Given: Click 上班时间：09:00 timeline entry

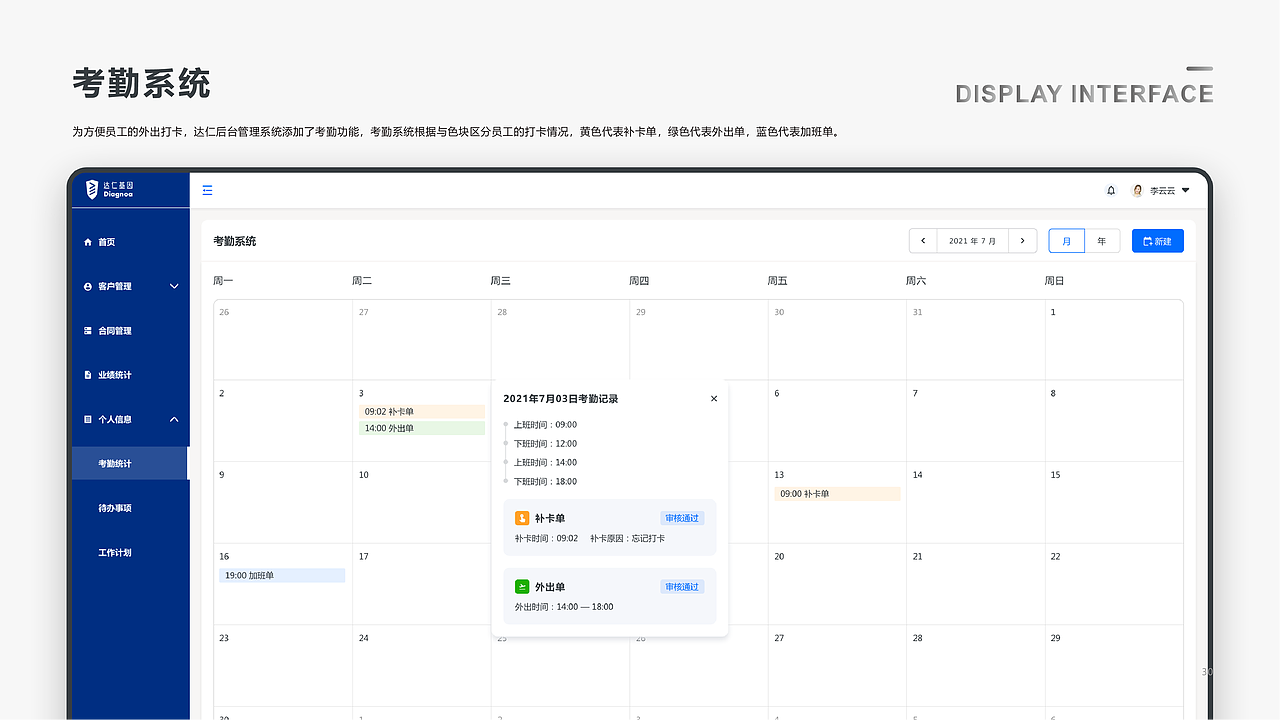Looking at the screenshot, I should pyautogui.click(x=545, y=425).
